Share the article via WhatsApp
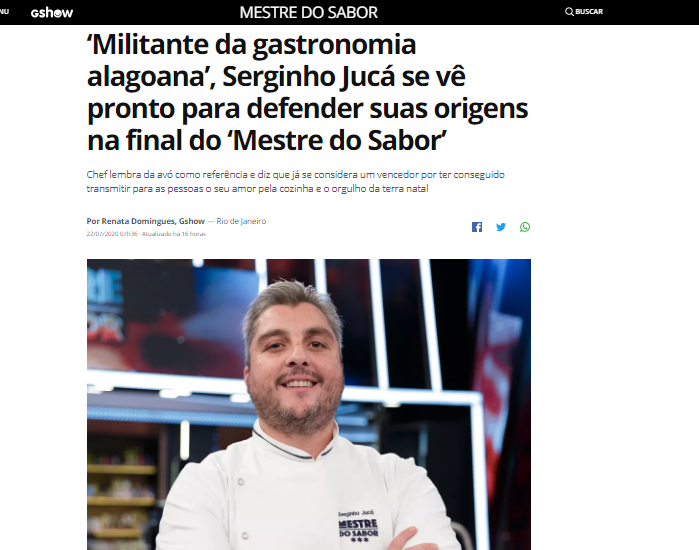This screenshot has width=699, height=550. (525, 227)
